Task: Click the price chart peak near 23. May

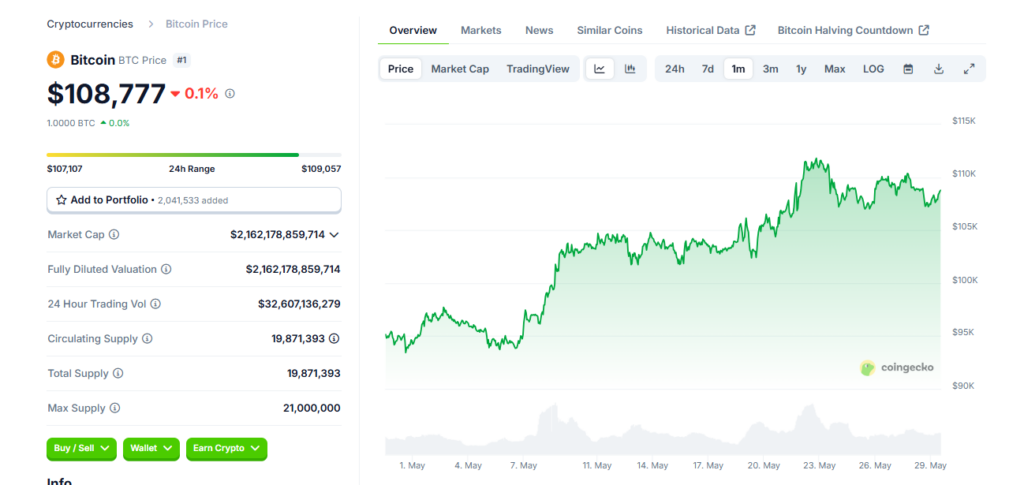Action: click(x=815, y=161)
